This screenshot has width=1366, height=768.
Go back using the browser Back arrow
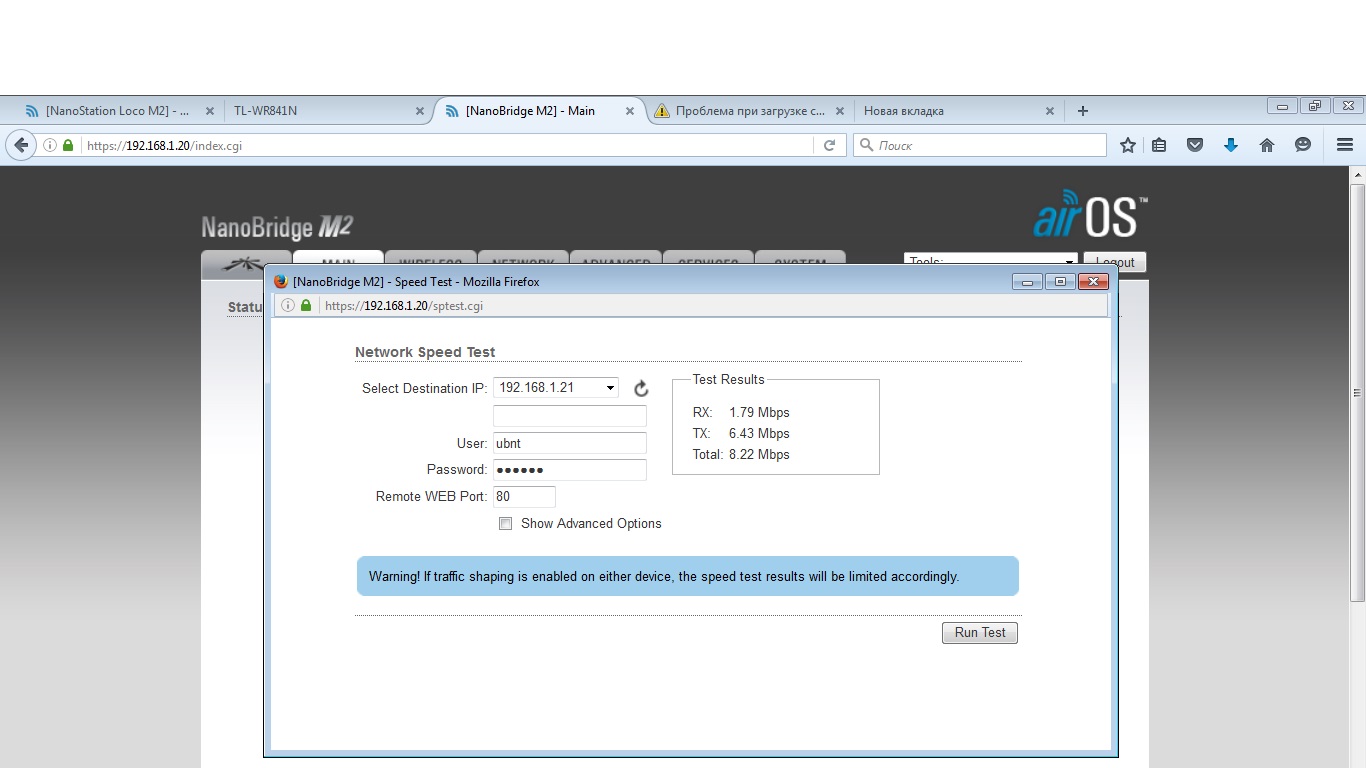pyautogui.click(x=21, y=145)
